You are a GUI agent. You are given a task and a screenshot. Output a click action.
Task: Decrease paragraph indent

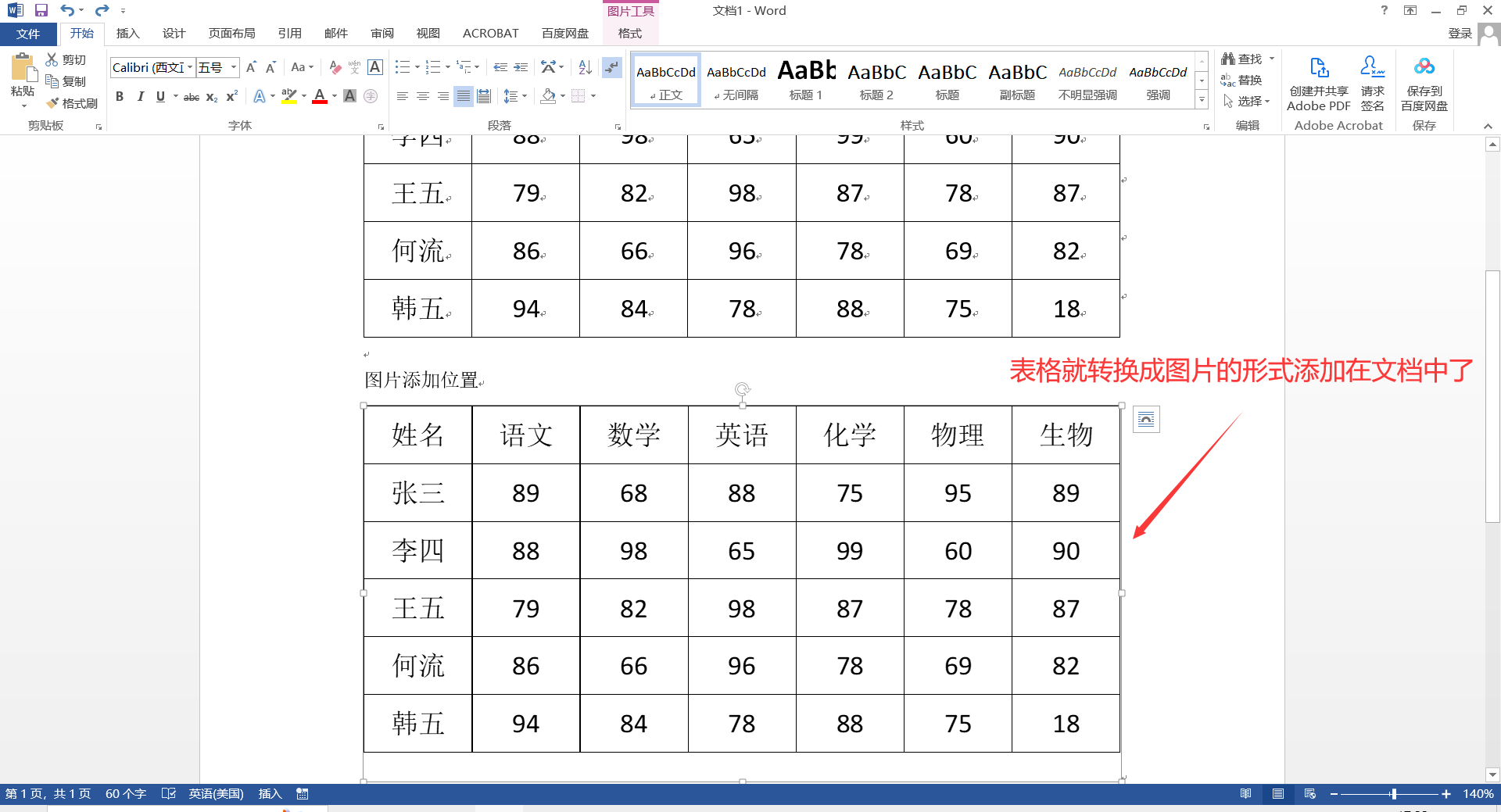(500, 67)
